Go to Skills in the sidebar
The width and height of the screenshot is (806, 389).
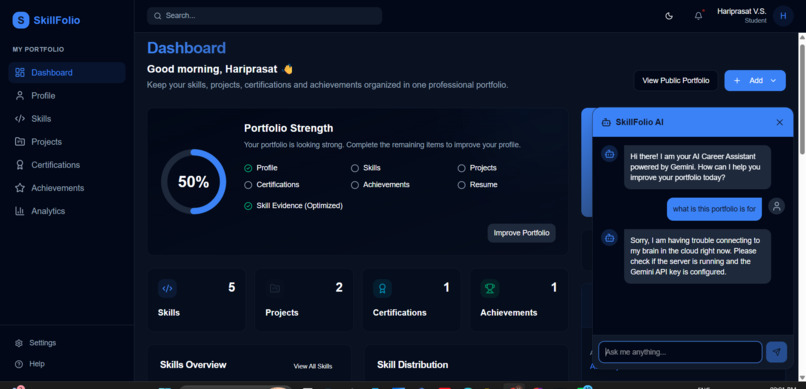click(67, 119)
